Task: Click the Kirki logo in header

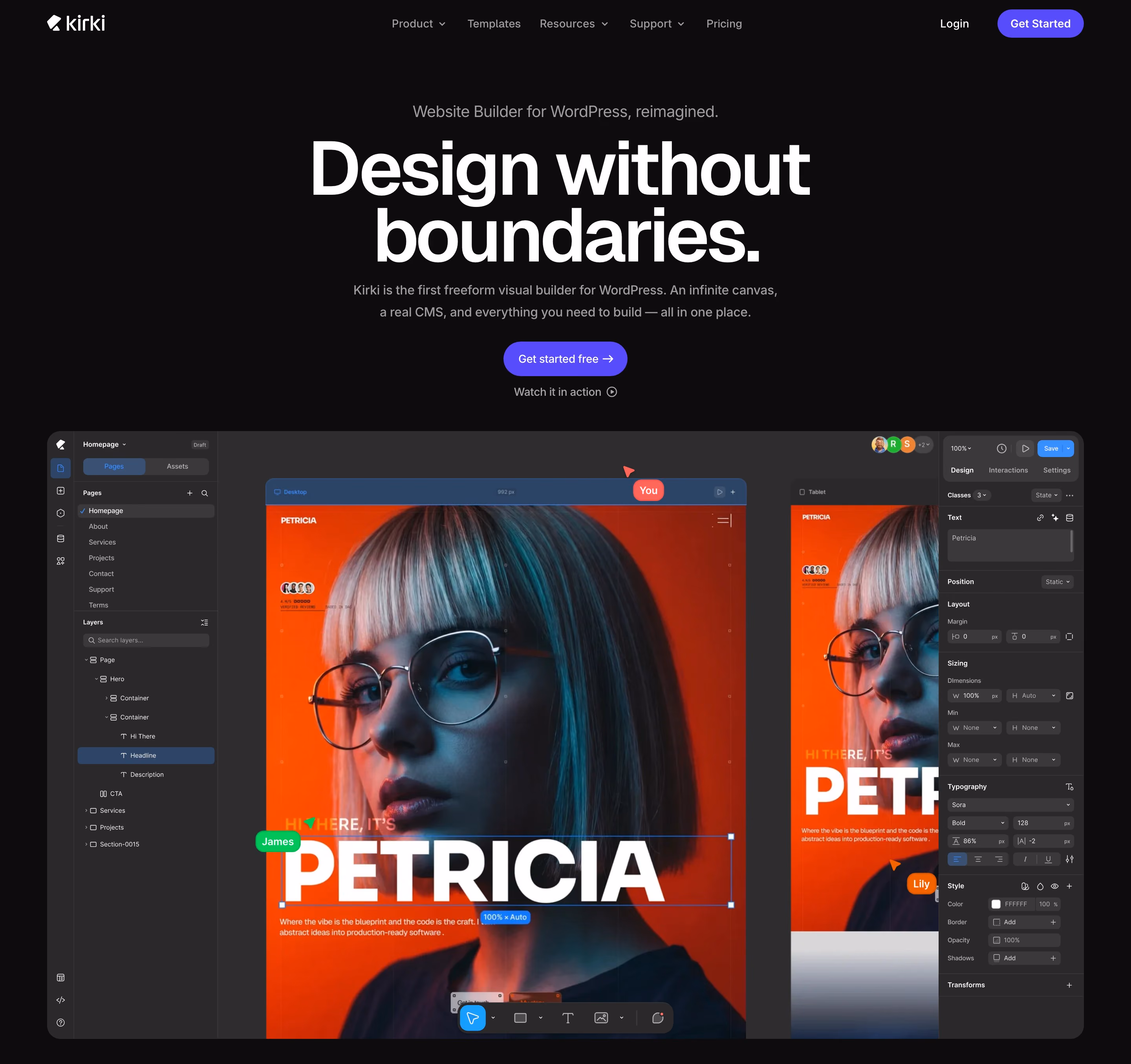Action: 76,23
